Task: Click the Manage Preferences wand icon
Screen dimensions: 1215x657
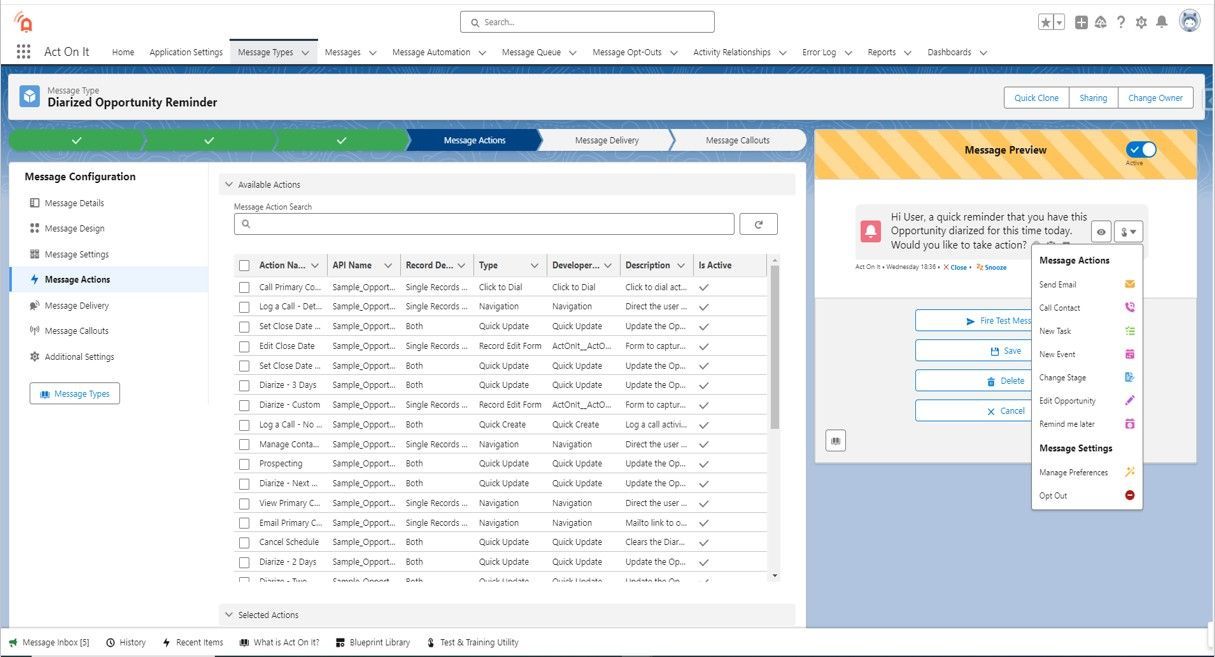Action: click(x=1130, y=472)
